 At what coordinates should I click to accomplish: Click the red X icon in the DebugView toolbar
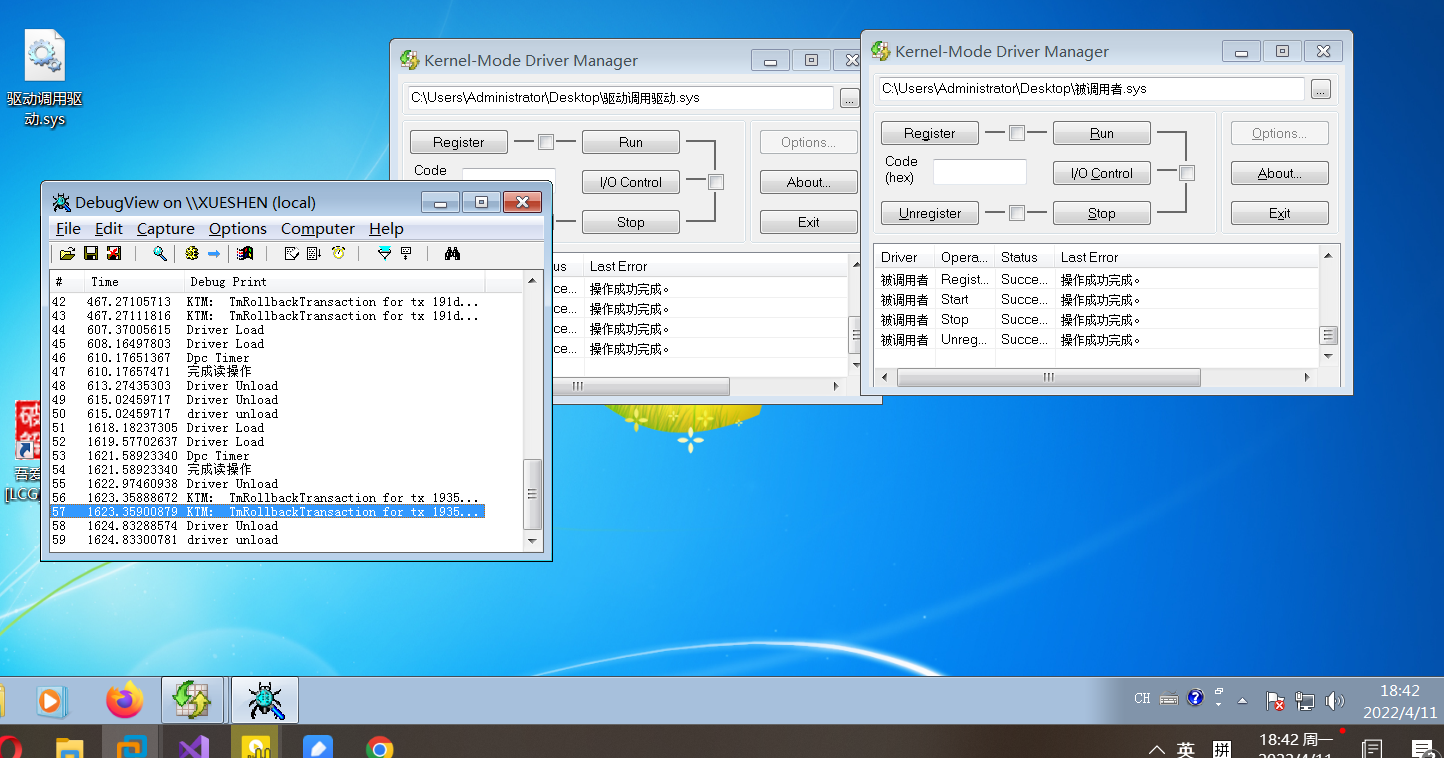pos(114,254)
